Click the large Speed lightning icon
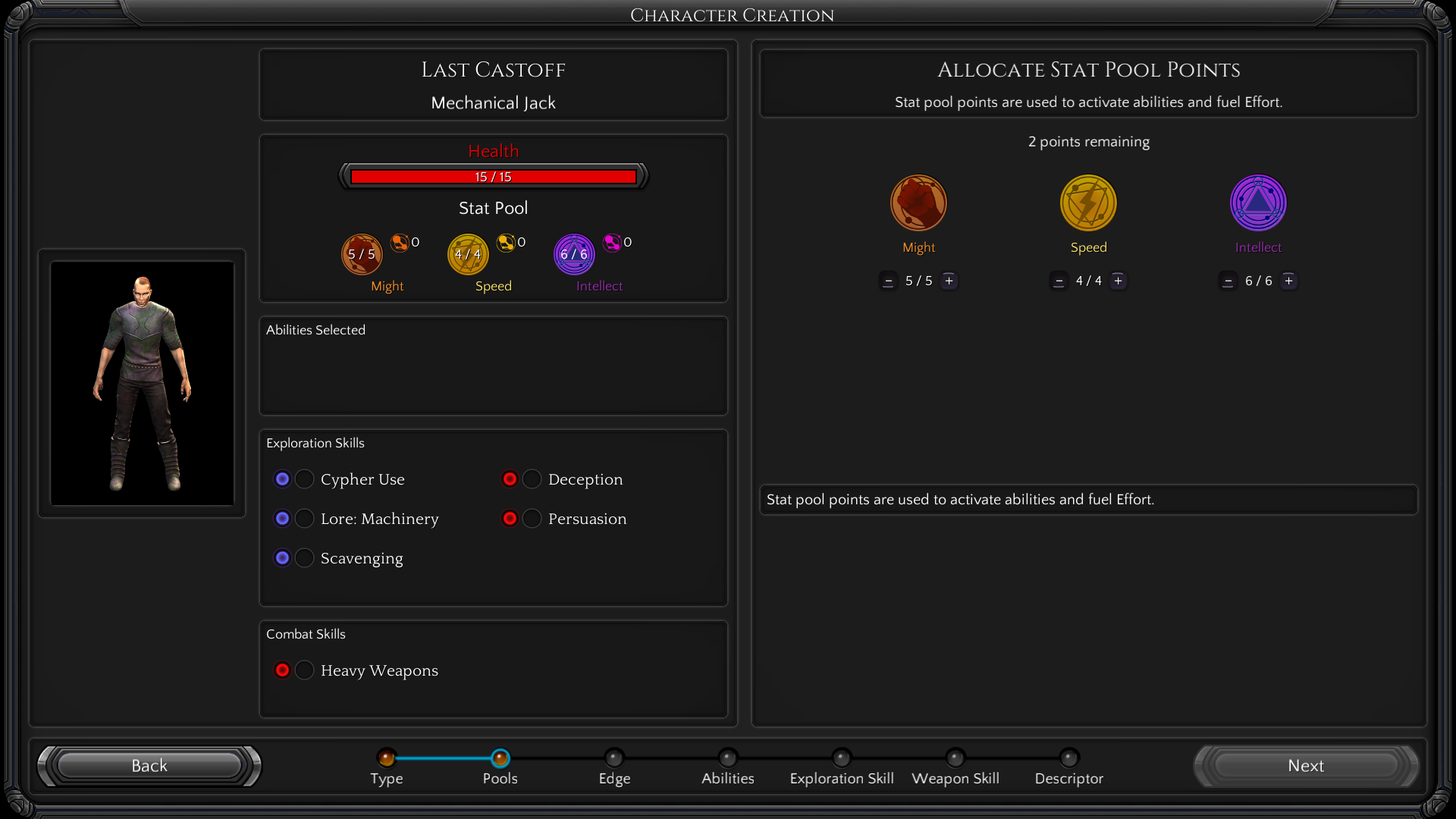Viewport: 1456px width, 819px height. (1088, 203)
